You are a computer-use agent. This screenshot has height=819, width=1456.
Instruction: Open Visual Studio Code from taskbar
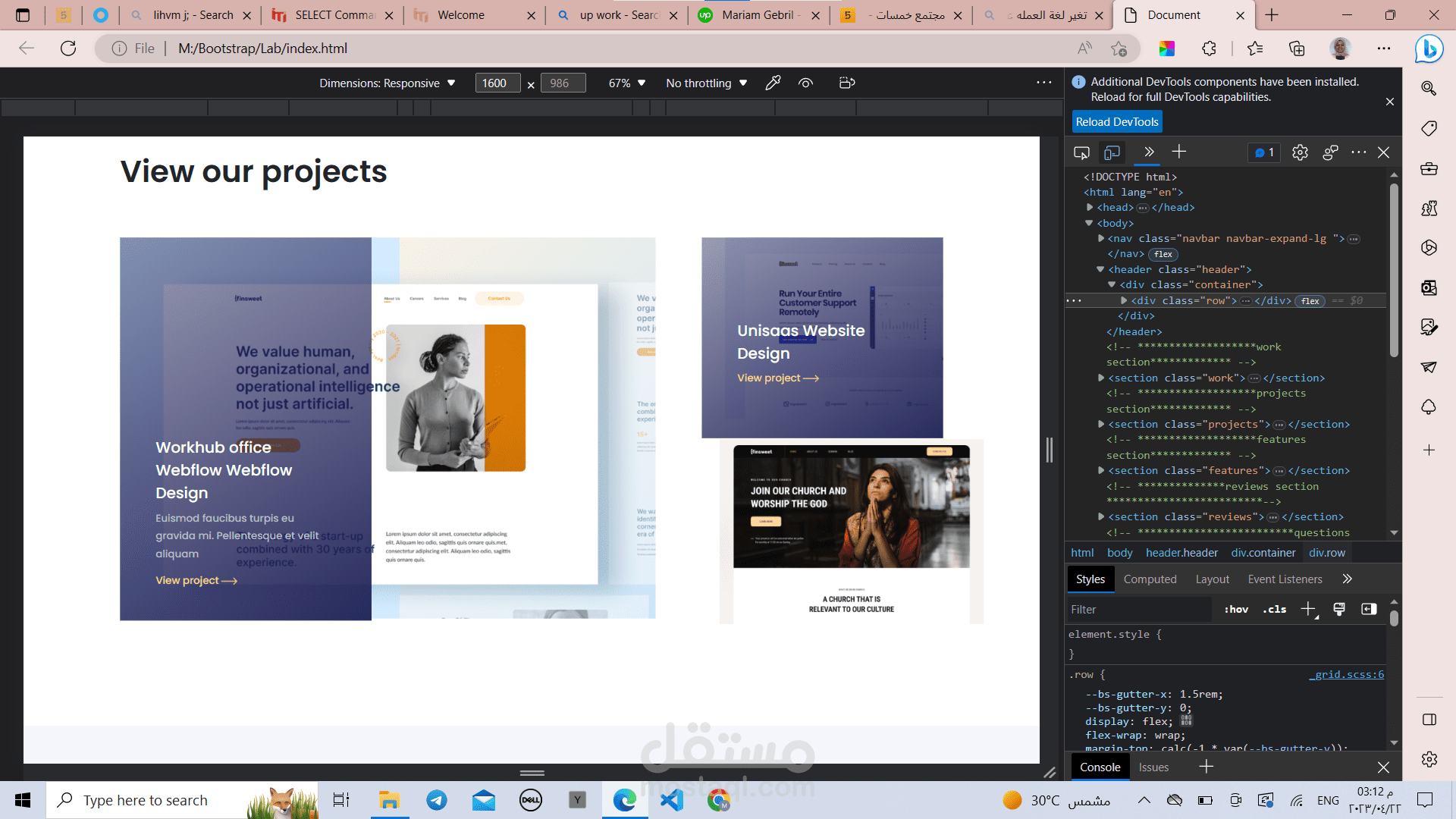pos(671,800)
